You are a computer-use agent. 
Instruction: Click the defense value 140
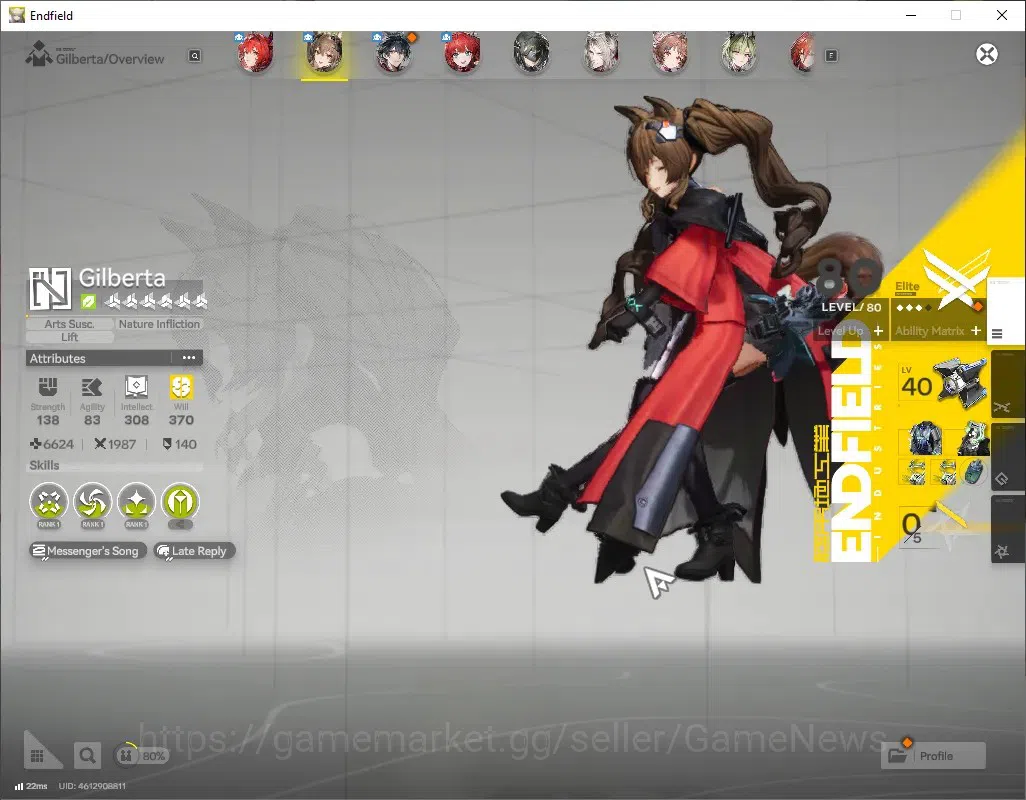click(179, 444)
